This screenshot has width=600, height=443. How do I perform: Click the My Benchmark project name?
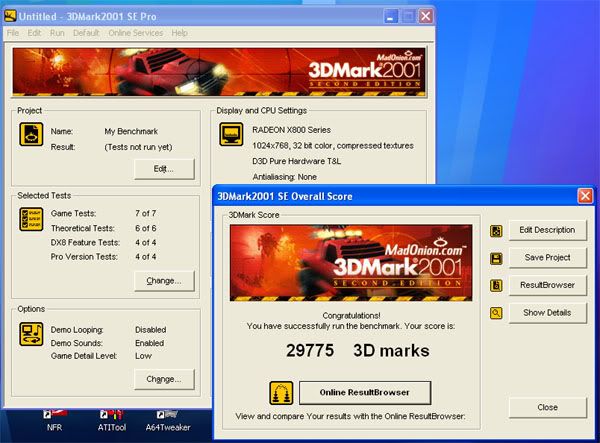[131, 132]
